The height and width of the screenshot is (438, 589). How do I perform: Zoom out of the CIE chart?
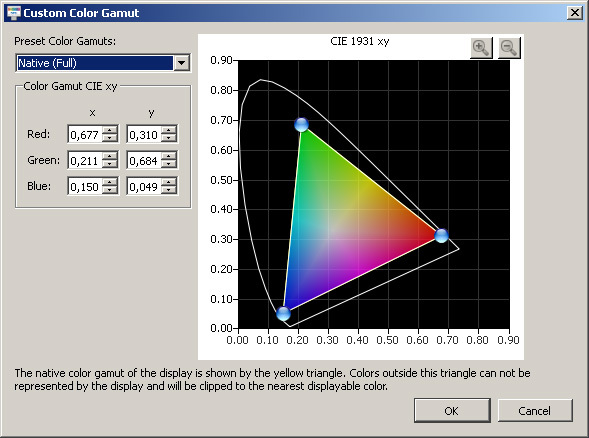509,48
